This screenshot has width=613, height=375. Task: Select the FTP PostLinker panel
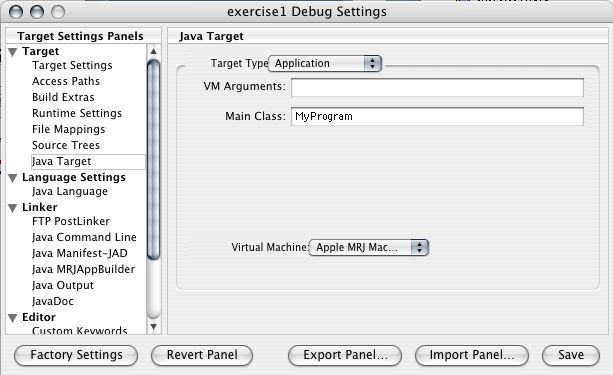[71, 221]
